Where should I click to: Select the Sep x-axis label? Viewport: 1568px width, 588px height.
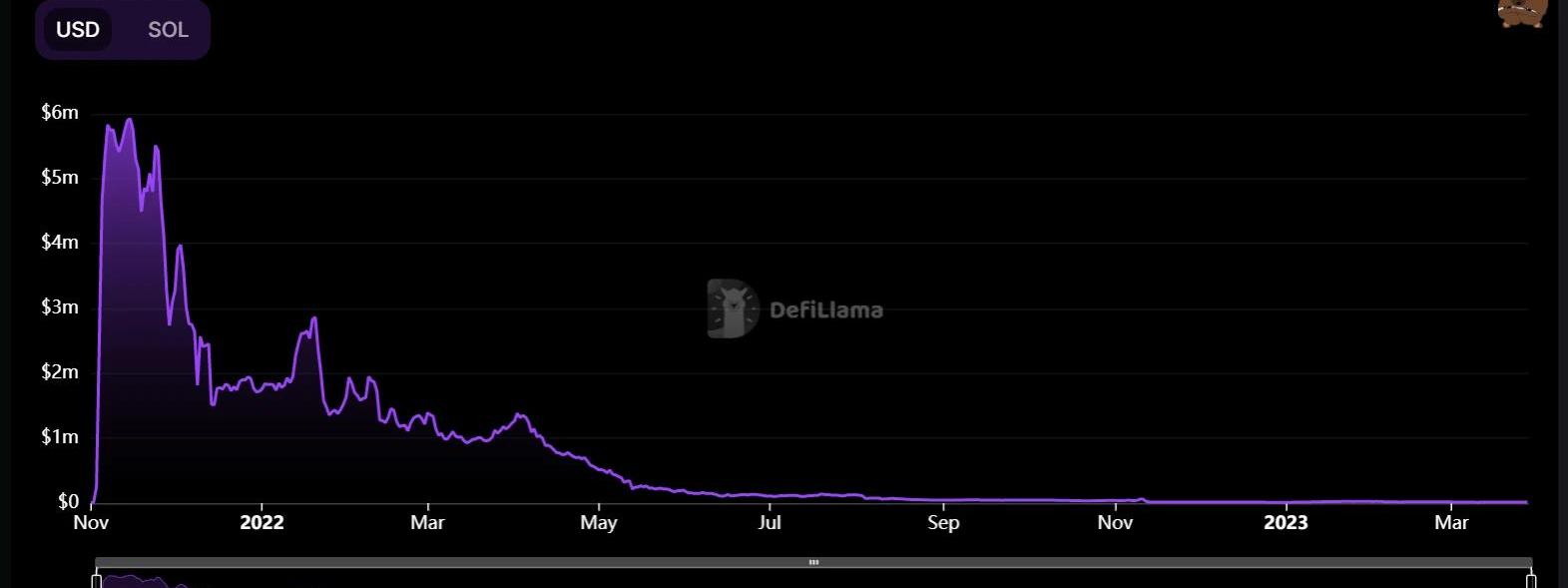click(943, 522)
